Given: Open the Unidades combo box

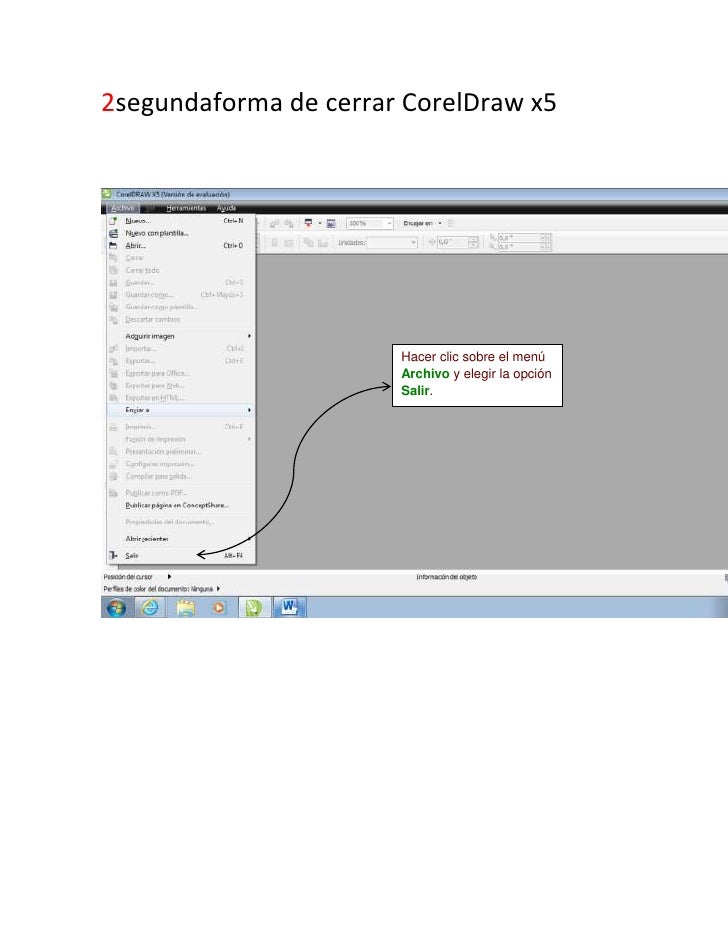Looking at the screenshot, I should click(x=392, y=243).
